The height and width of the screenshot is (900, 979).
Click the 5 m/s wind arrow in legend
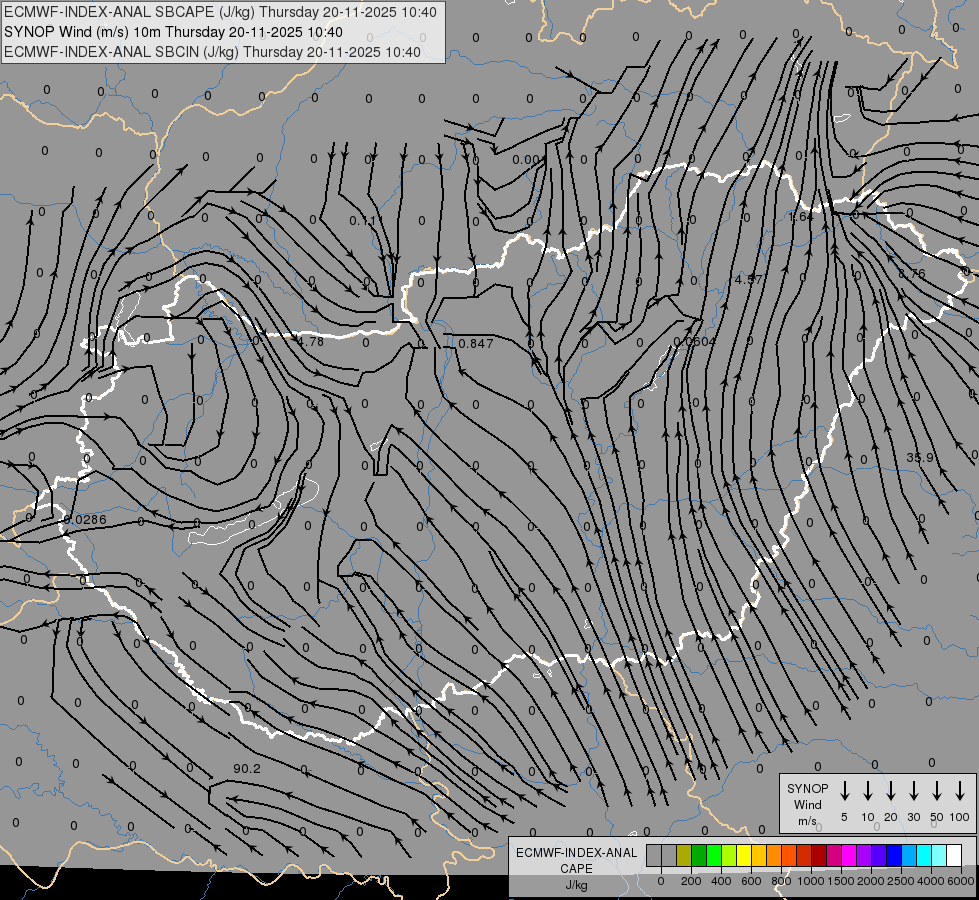(x=845, y=791)
